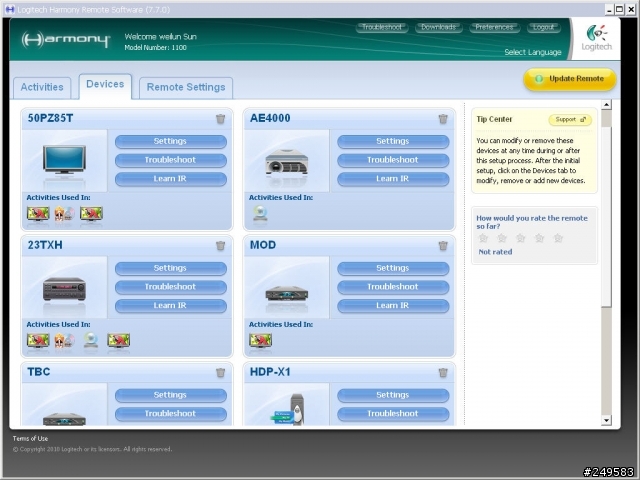Rate the remote one star
640x480 pixels.
click(483, 238)
